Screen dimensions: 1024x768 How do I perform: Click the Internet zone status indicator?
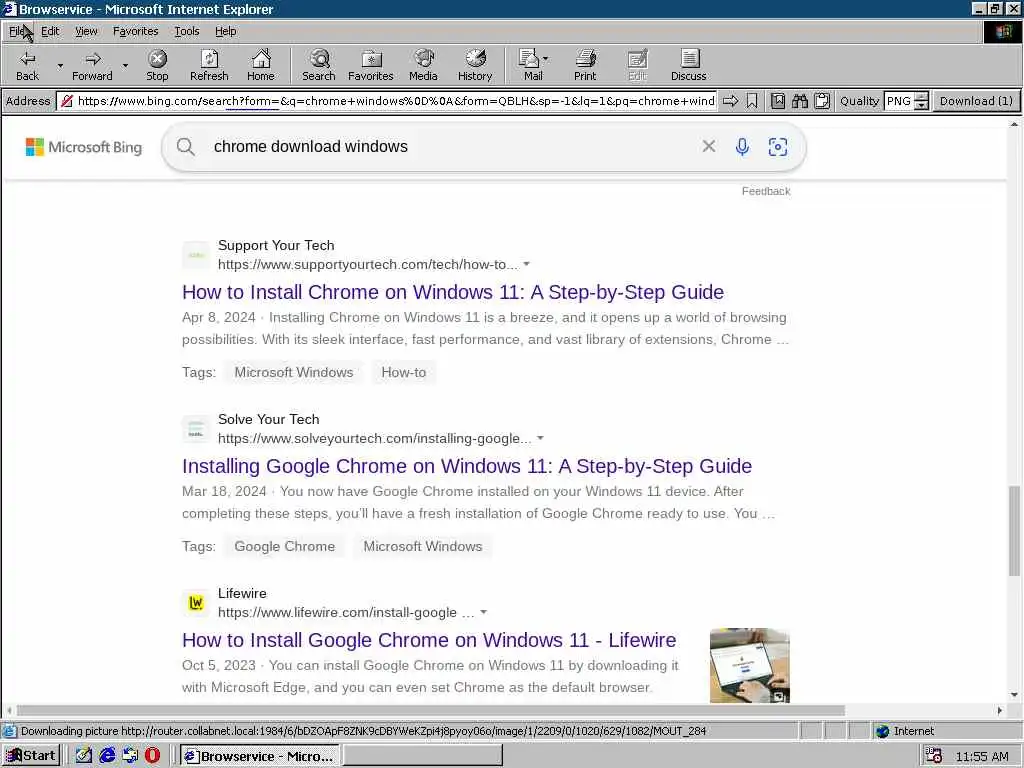click(904, 731)
